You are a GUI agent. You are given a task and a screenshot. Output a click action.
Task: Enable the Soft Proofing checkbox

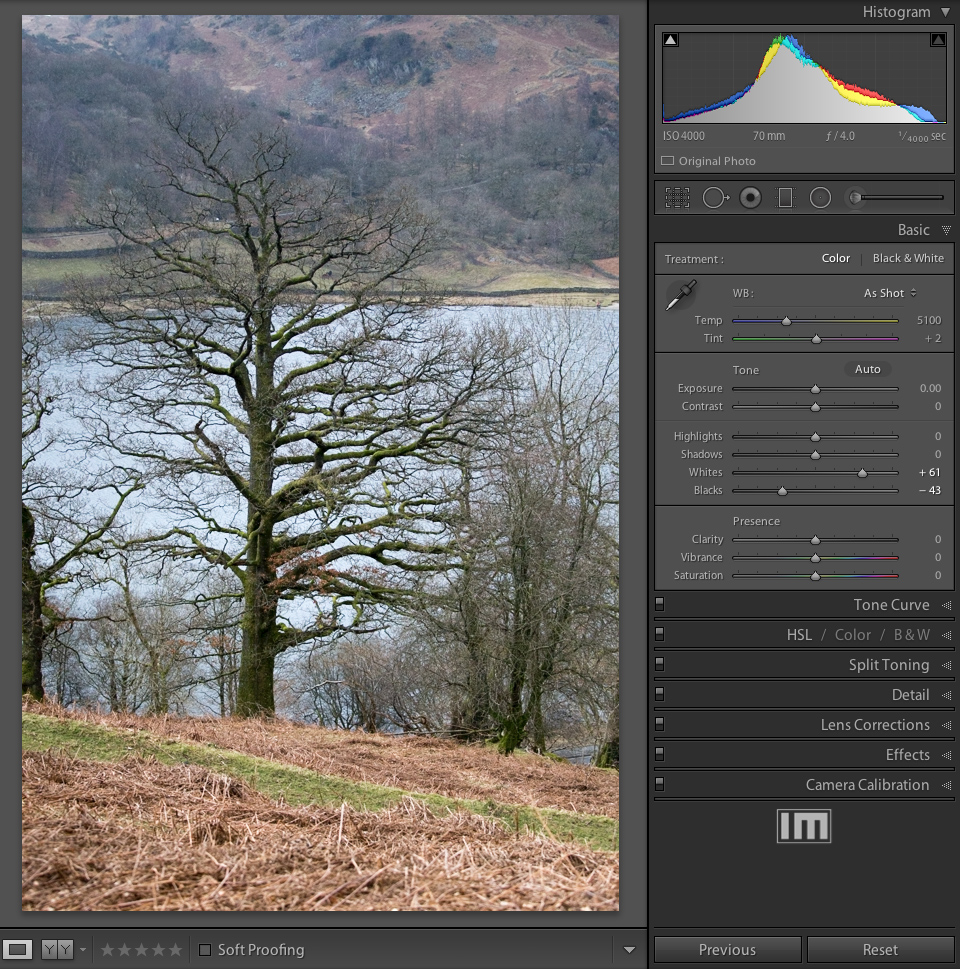pos(205,950)
